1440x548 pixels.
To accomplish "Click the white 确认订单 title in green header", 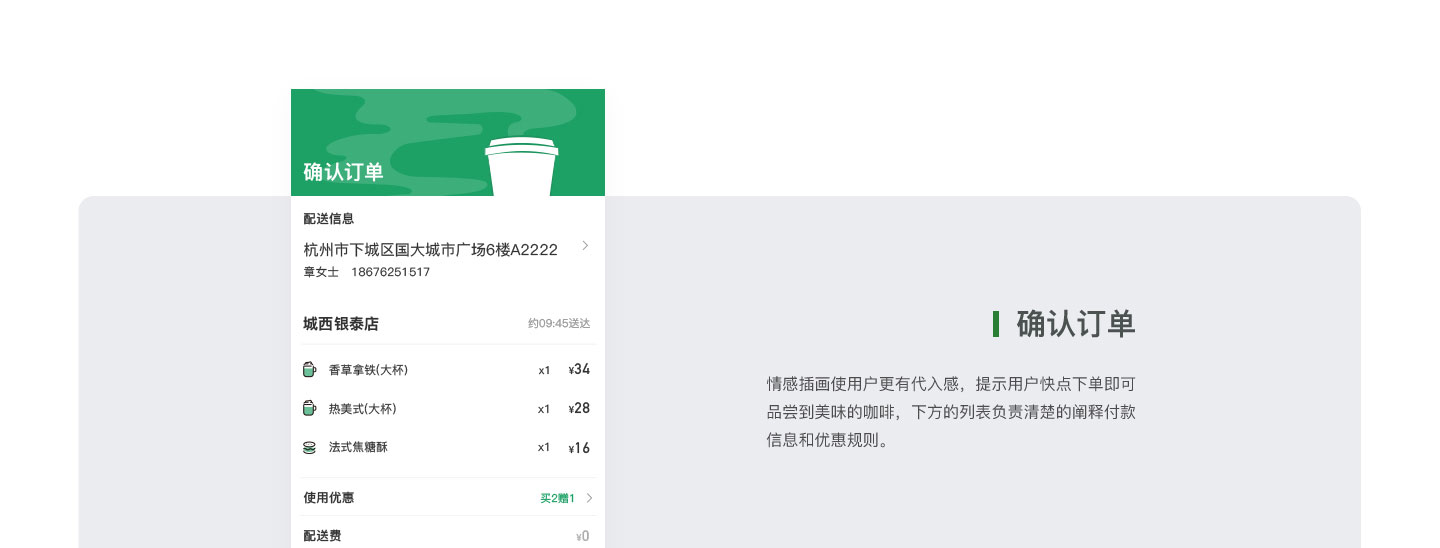I will click(343, 172).
